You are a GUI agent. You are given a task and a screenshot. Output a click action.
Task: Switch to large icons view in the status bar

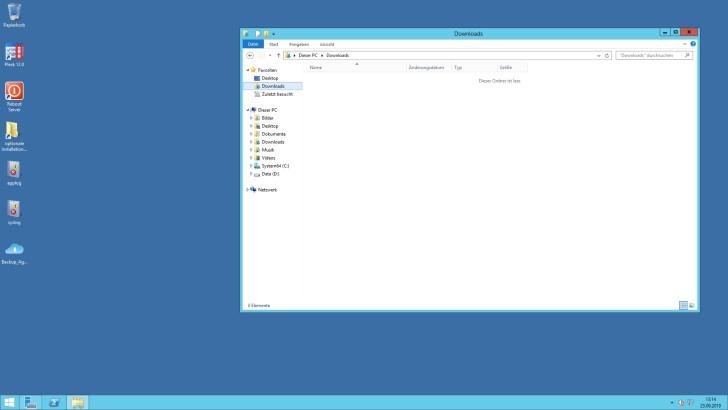point(692,305)
